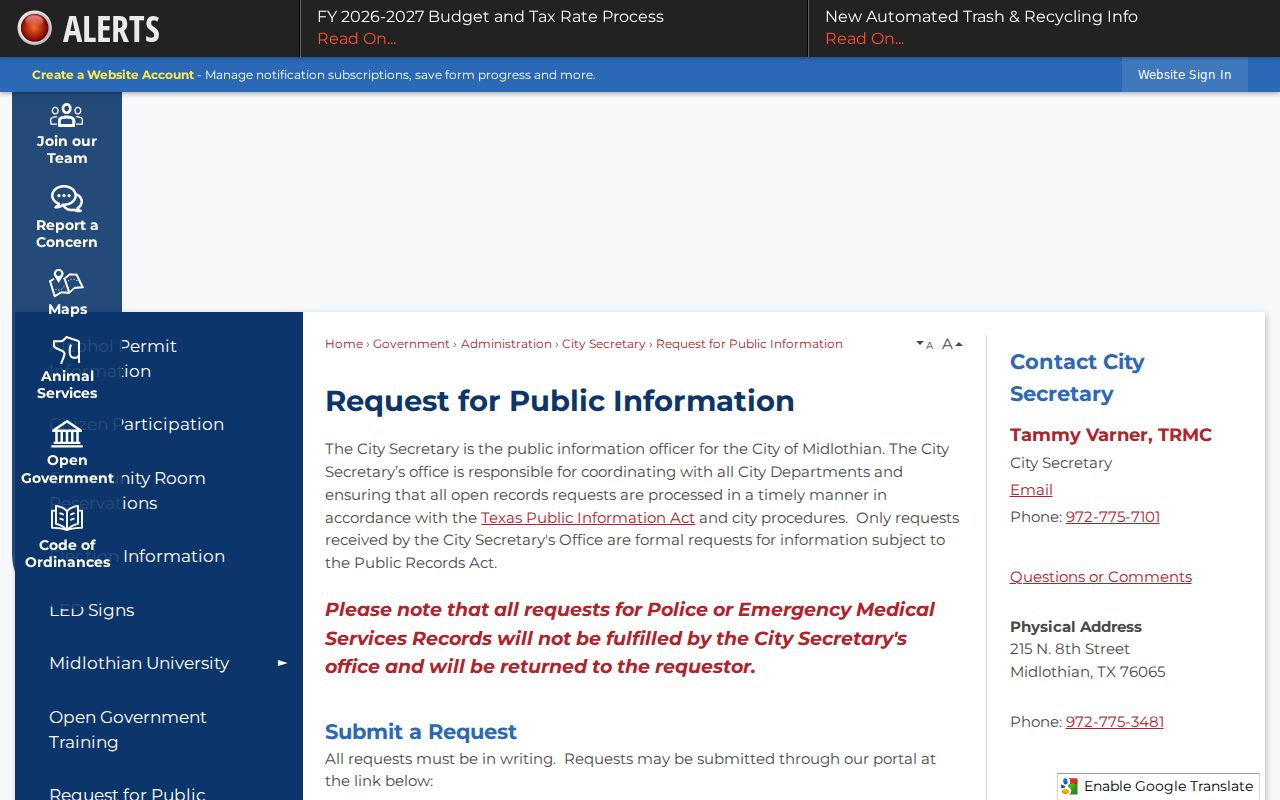The image size is (1280, 800).
Task: Increase font size with the large A
Action: 952,344
